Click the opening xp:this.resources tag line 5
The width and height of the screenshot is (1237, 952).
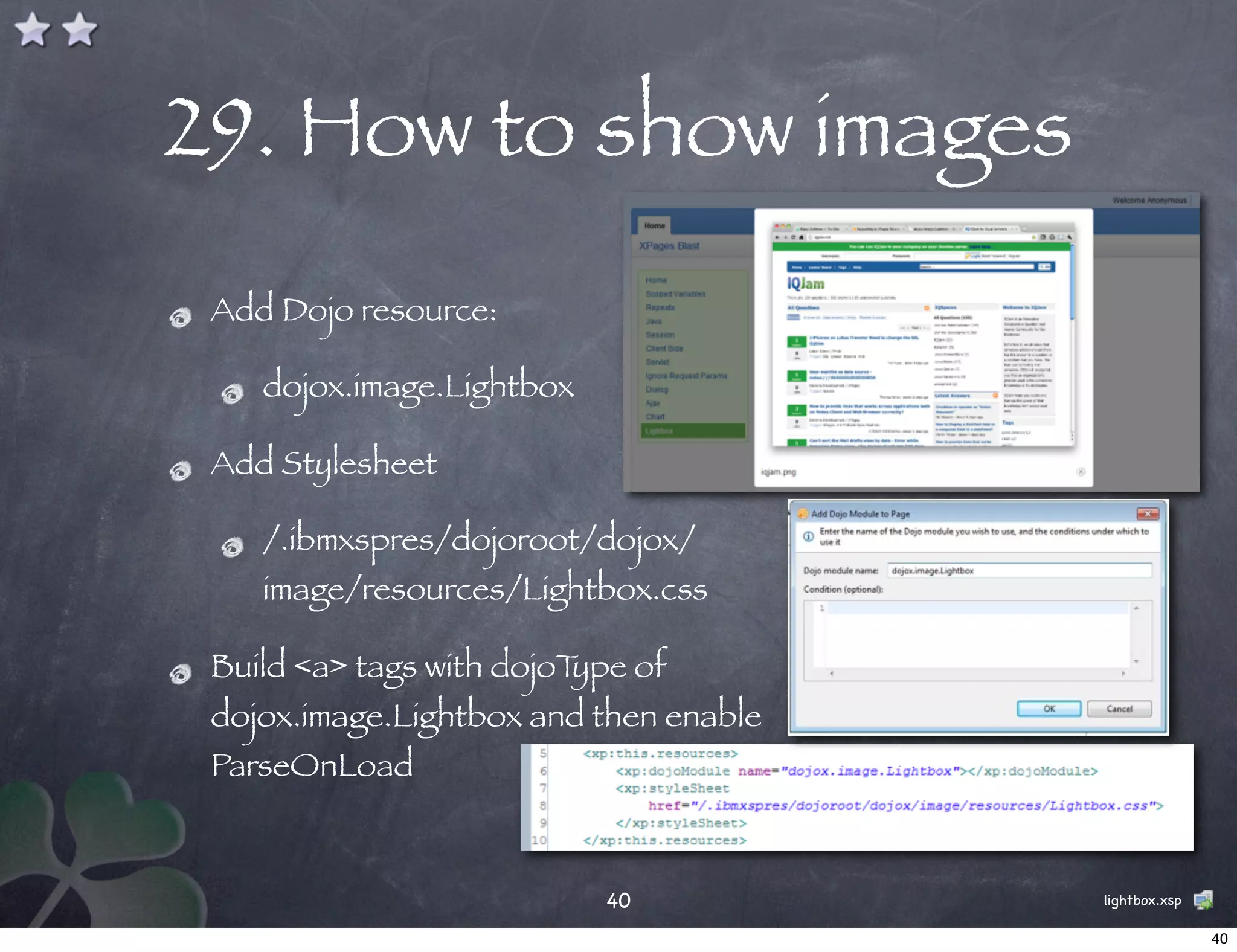660,754
